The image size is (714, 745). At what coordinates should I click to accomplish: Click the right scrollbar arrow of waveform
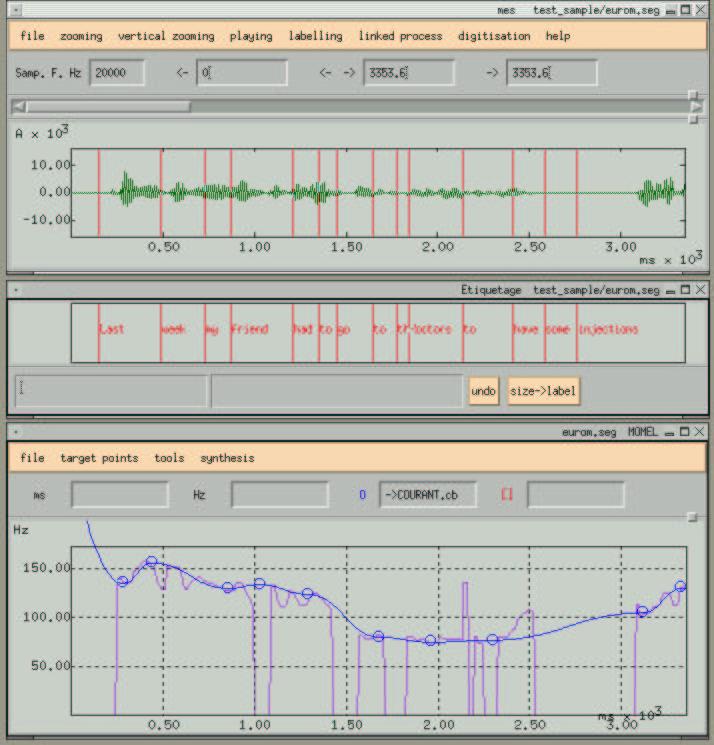point(696,106)
